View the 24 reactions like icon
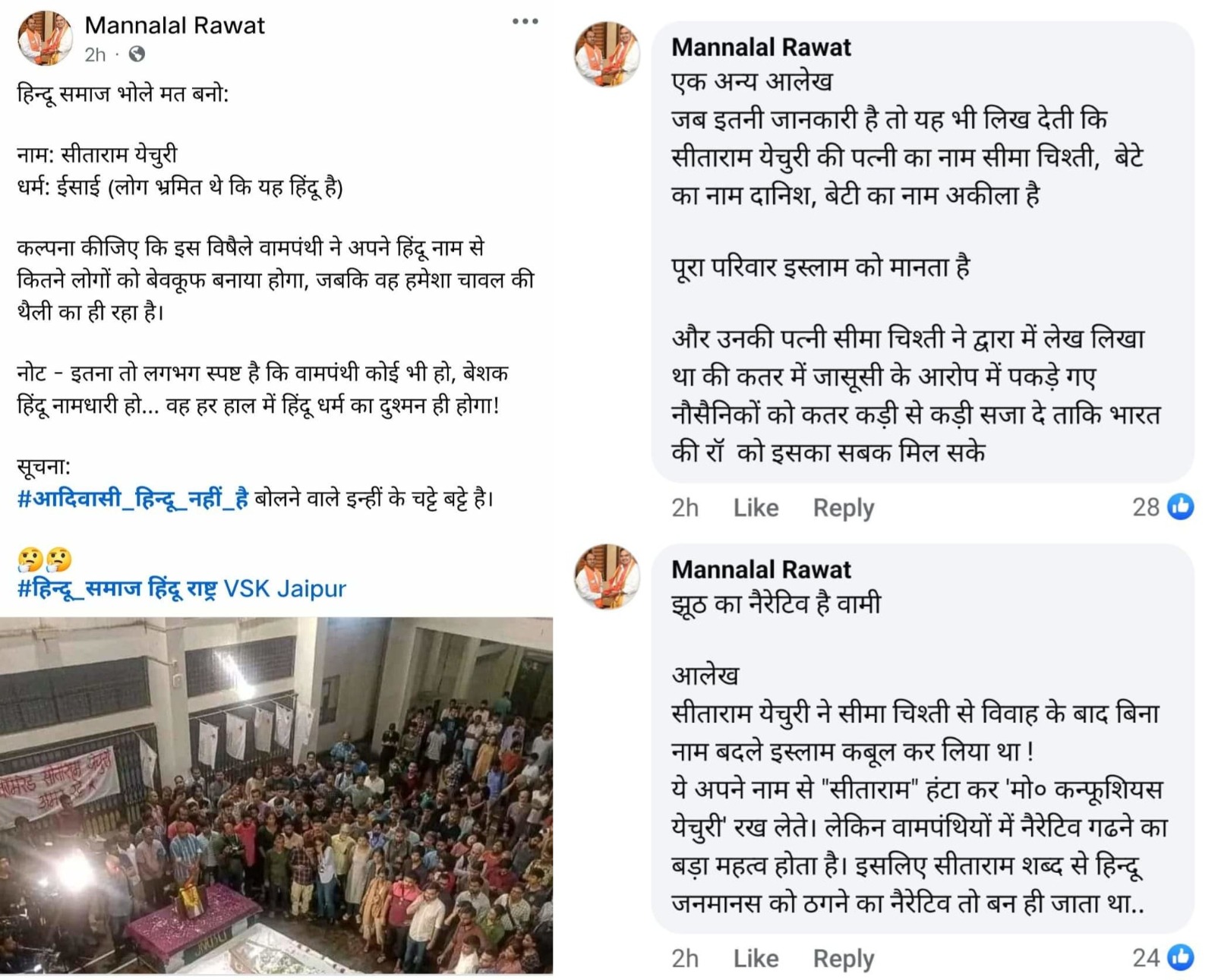This screenshot has width=1215, height=980. point(1180,957)
